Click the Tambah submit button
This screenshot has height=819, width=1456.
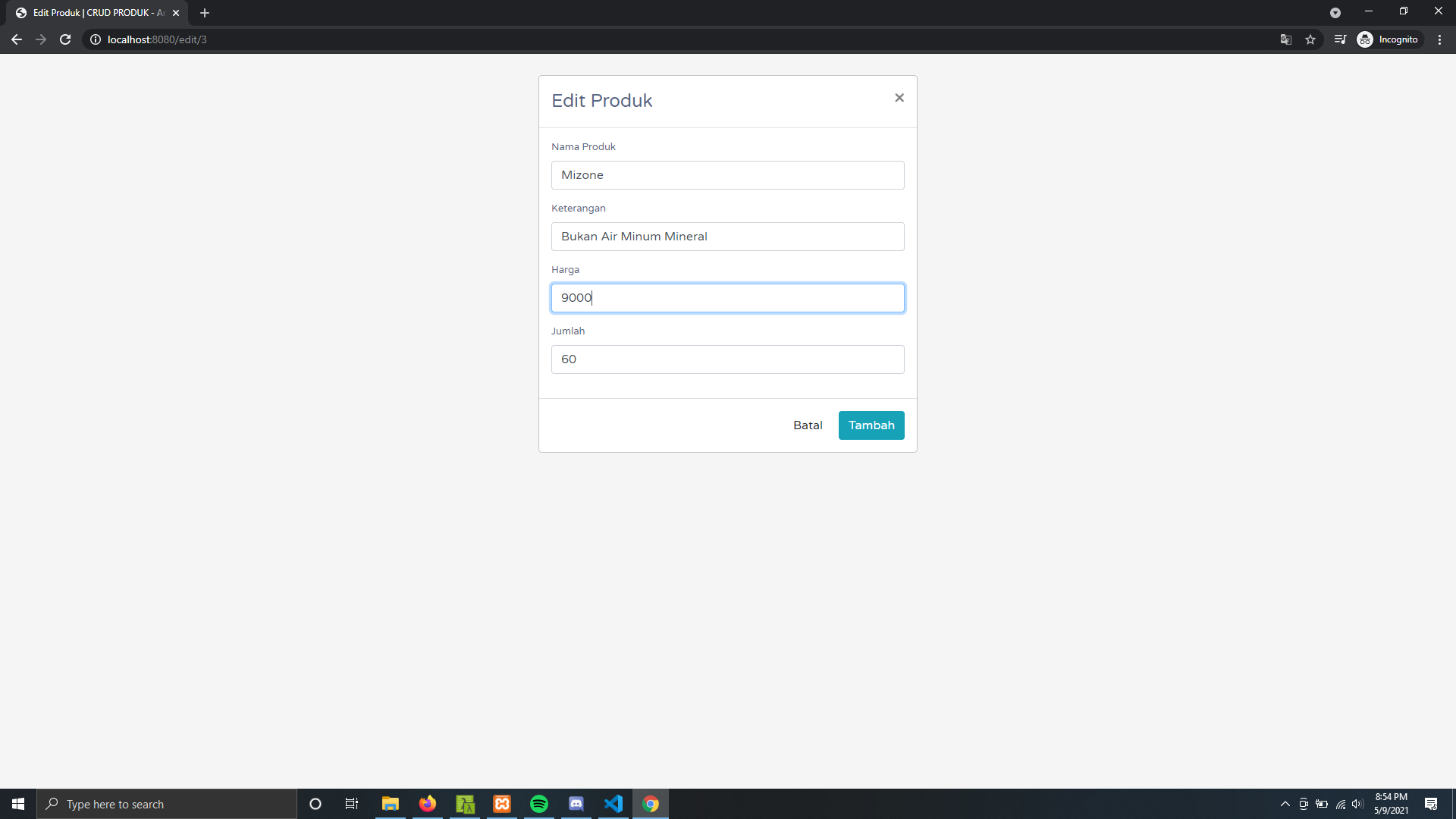pos(871,425)
